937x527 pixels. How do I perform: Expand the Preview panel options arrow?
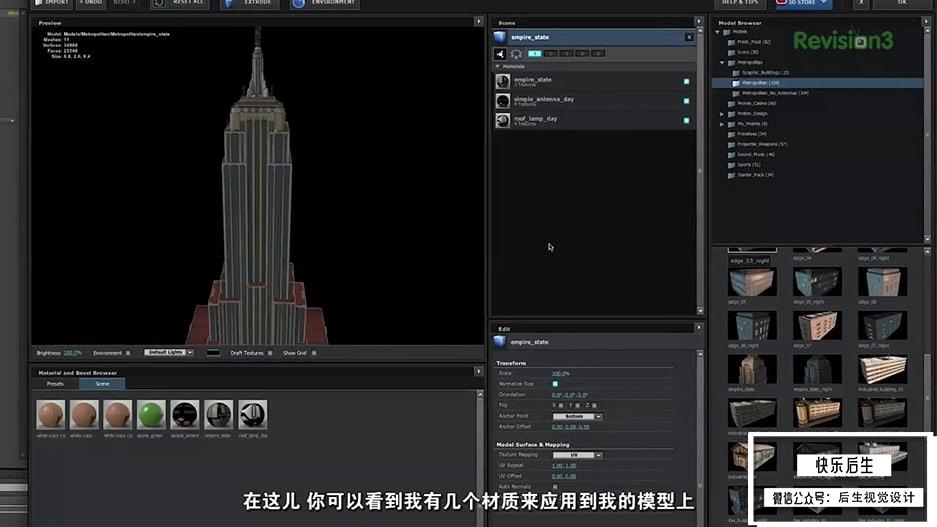(478, 22)
